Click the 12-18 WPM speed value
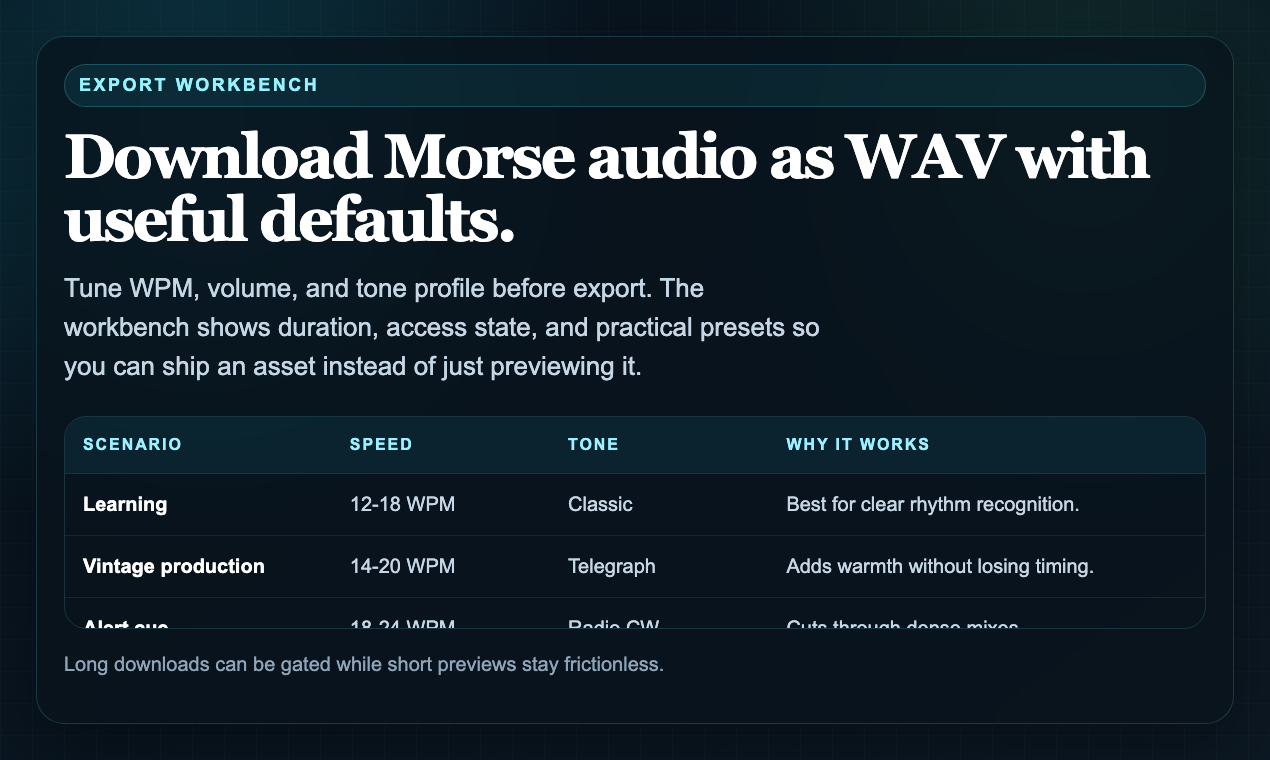The height and width of the screenshot is (760, 1270). [x=402, y=504]
